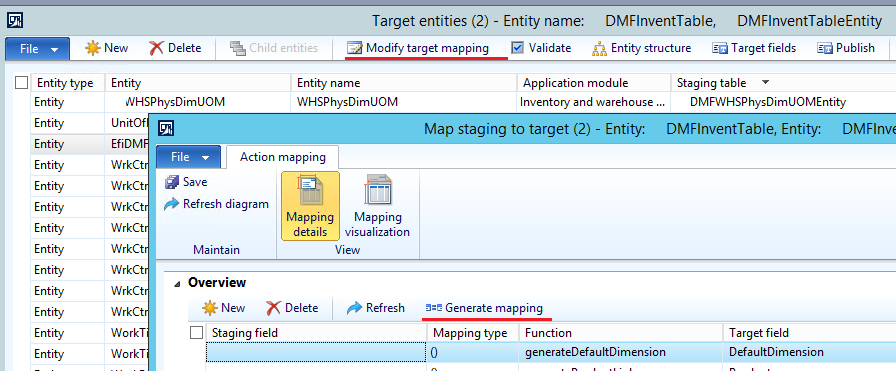Viewport: 896px width, 371px height.
Task: Click Generate mapping
Action: pyautogui.click(x=485, y=308)
